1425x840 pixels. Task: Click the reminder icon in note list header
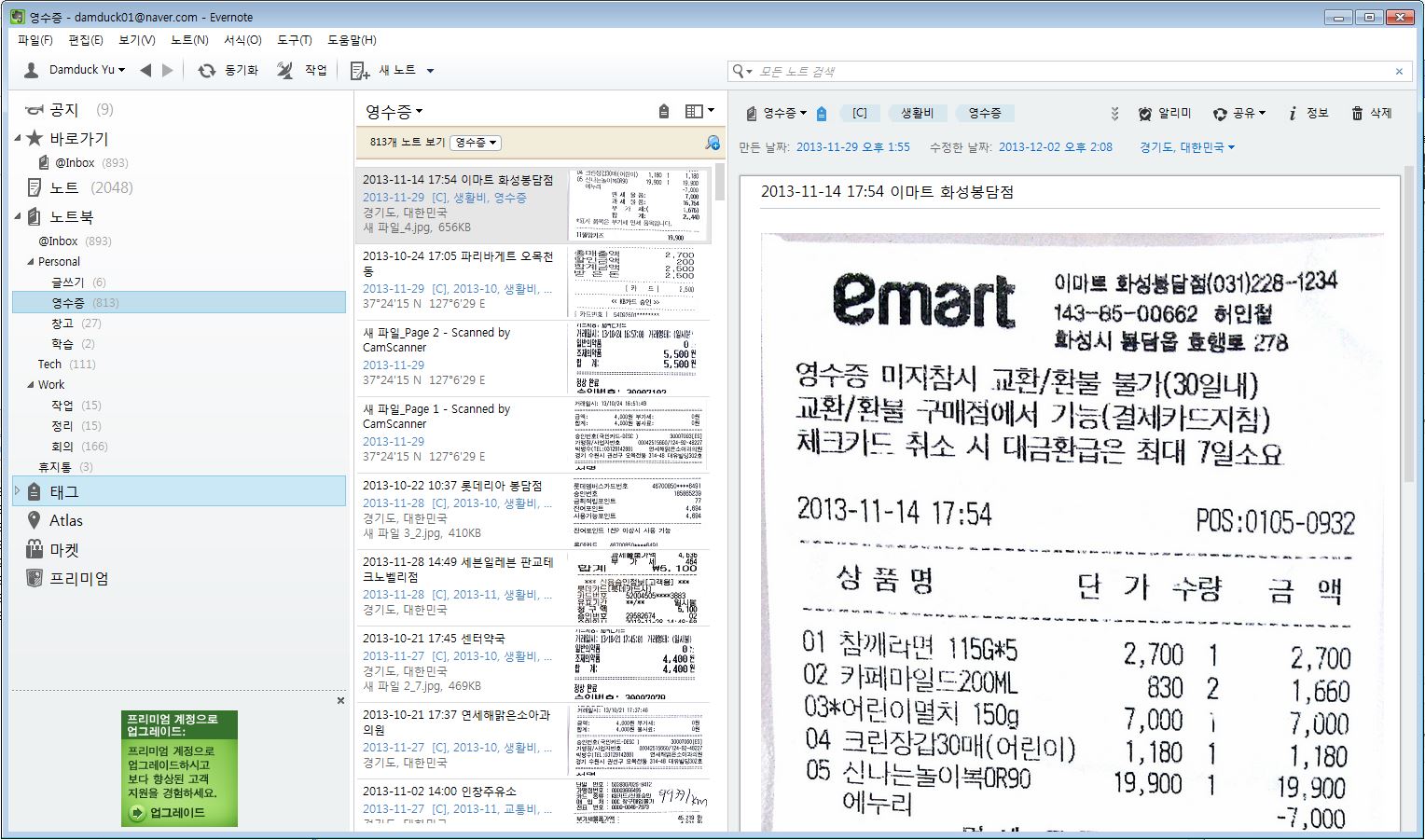coord(664,111)
